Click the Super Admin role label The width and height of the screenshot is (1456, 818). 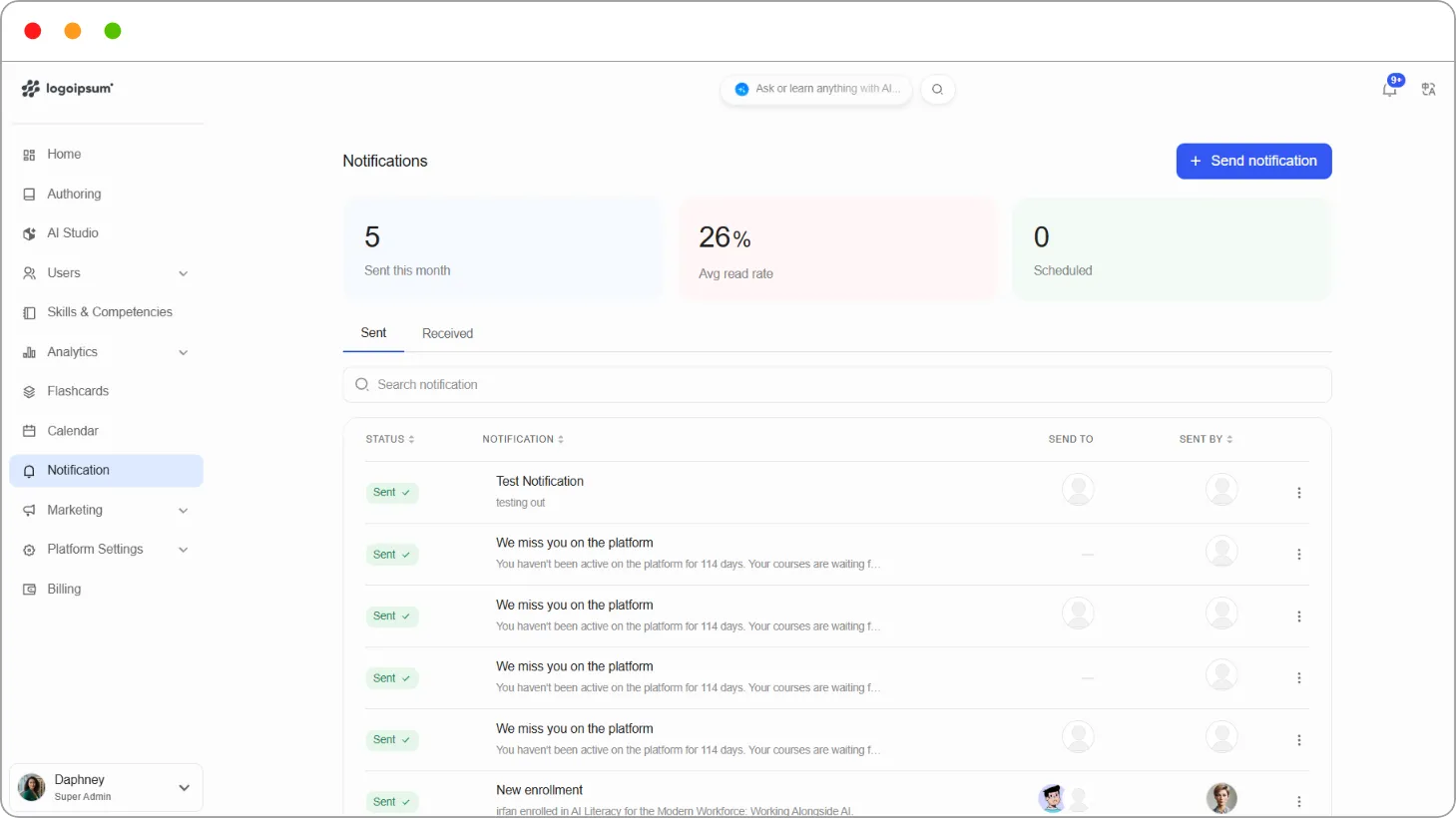click(x=83, y=797)
